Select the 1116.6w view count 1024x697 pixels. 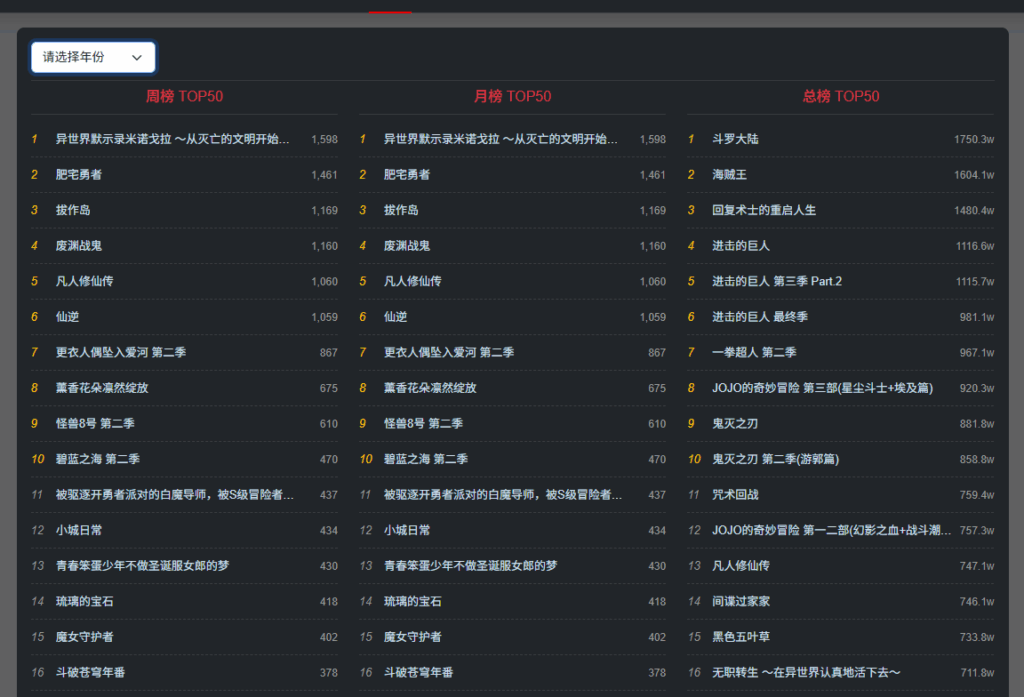click(x=975, y=246)
